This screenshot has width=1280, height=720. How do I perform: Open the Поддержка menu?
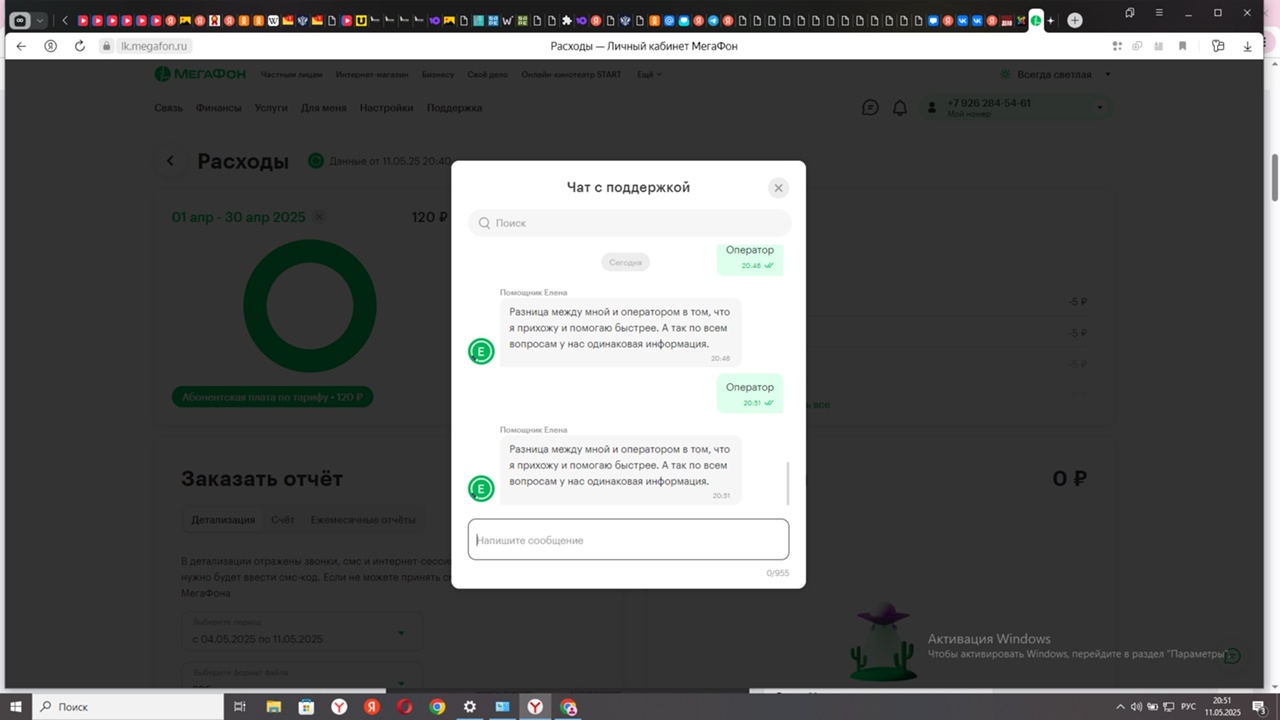454,108
